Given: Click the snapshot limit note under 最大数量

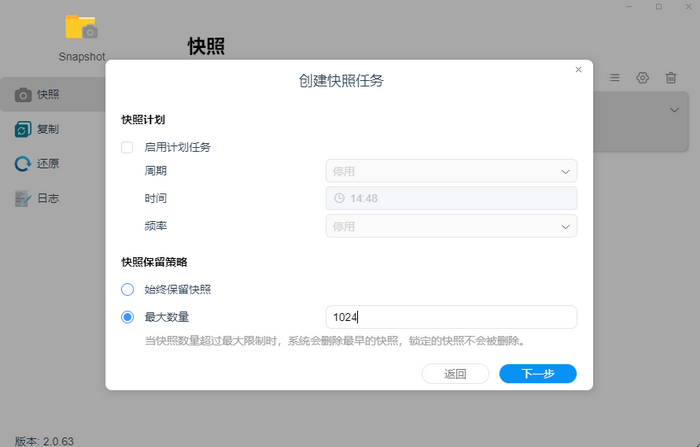Looking at the screenshot, I should pyautogui.click(x=335, y=341).
